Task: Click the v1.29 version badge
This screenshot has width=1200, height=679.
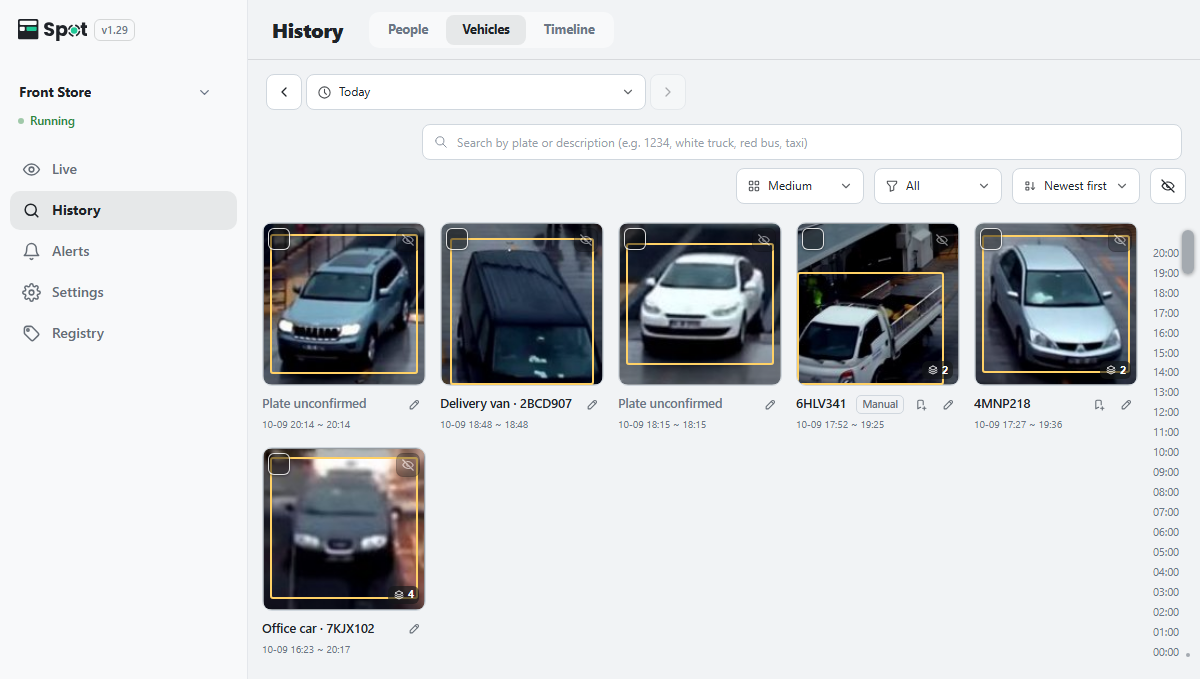Action: (115, 30)
